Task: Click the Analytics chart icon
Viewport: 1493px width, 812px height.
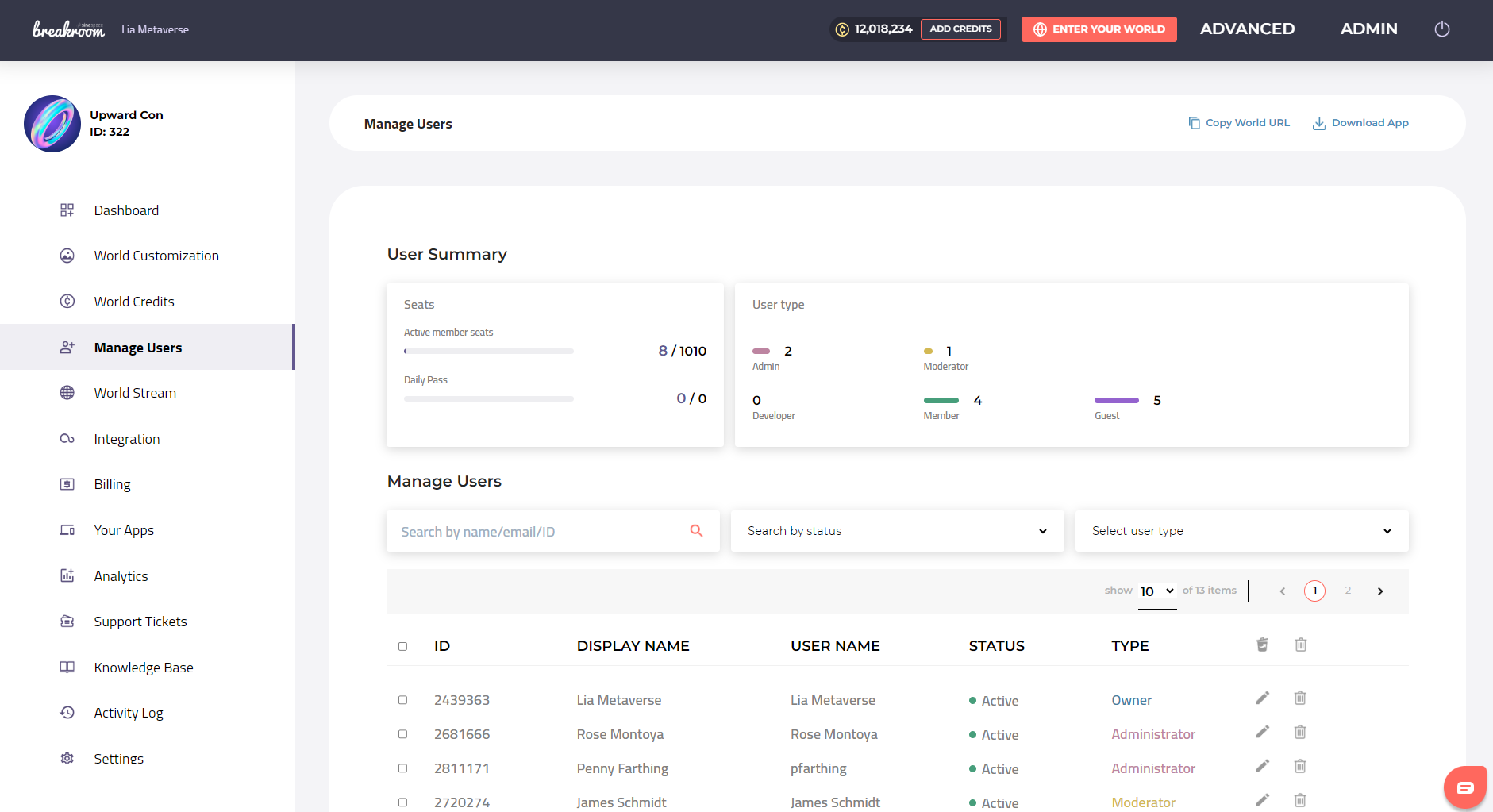Action: (67, 575)
